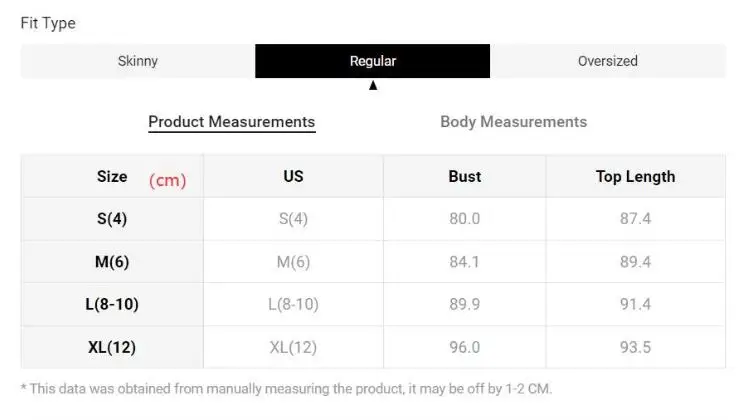The image size is (754, 420).
Task: Select the Skinny fit type
Action: coord(138,61)
